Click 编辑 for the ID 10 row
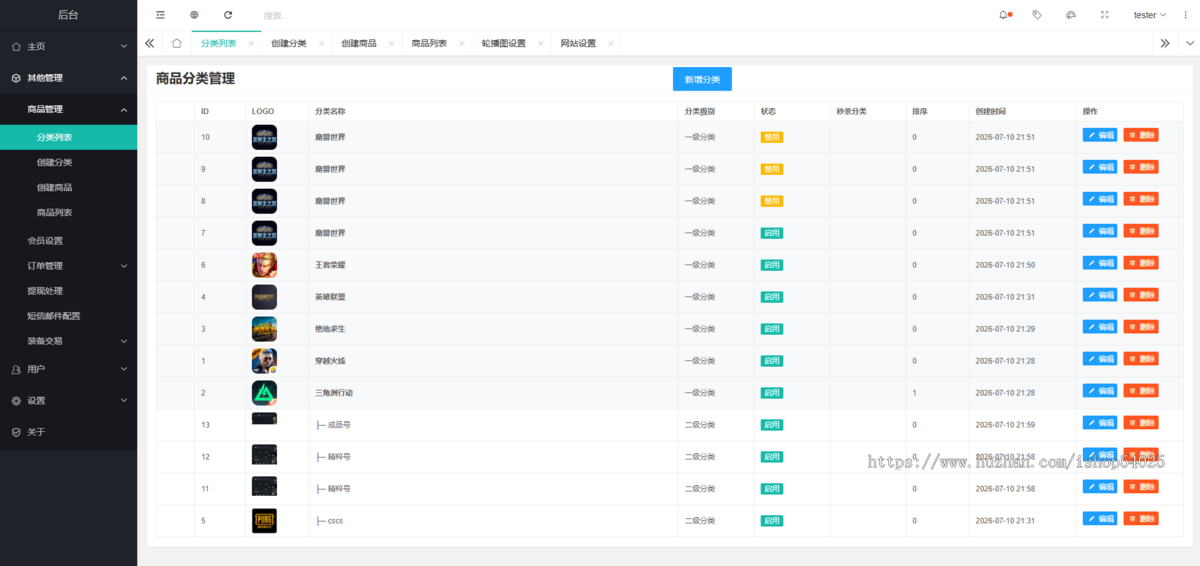This screenshot has width=1200, height=566. (1100, 135)
